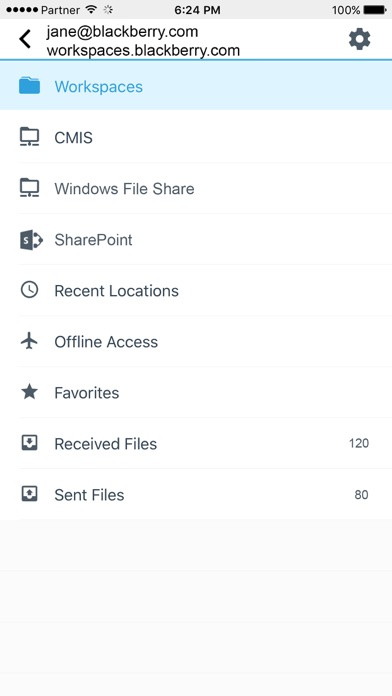Tap the Sent Files outbox icon
Screen dimensions: 392x696
[x=29, y=494]
